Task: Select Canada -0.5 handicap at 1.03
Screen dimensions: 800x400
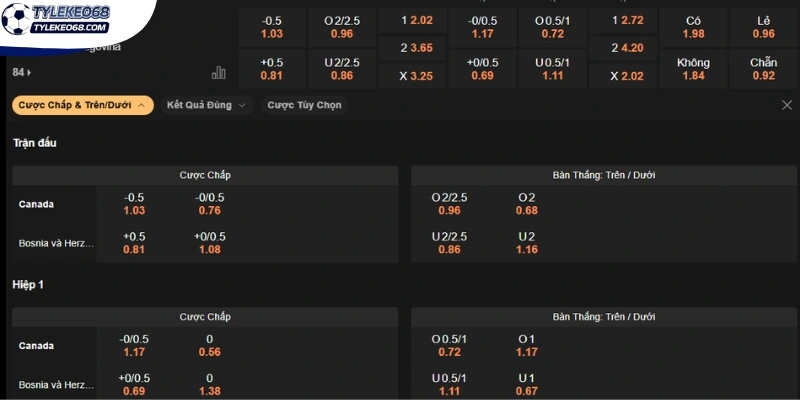Action: coord(134,204)
